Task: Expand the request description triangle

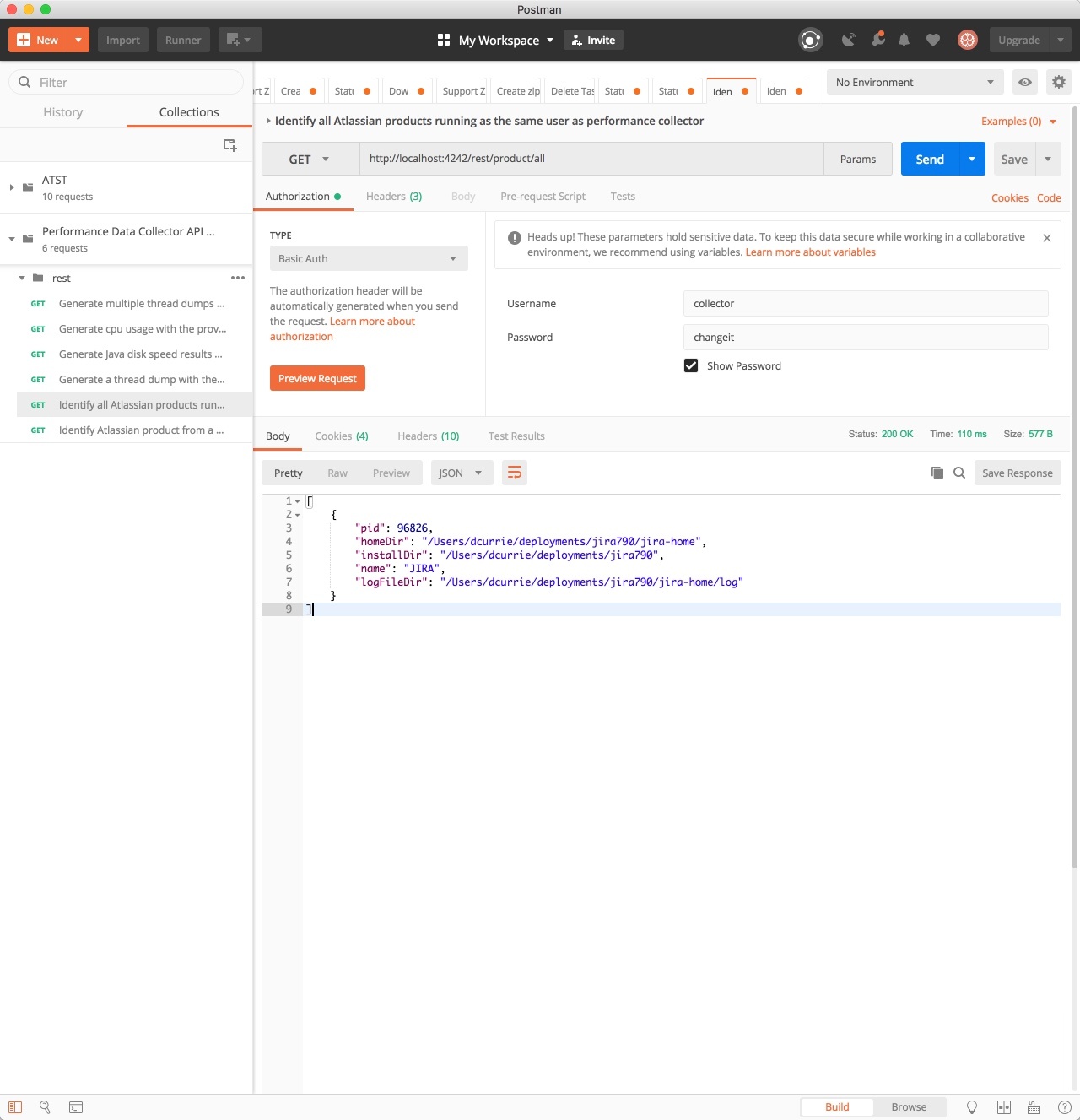Action: coord(268,121)
